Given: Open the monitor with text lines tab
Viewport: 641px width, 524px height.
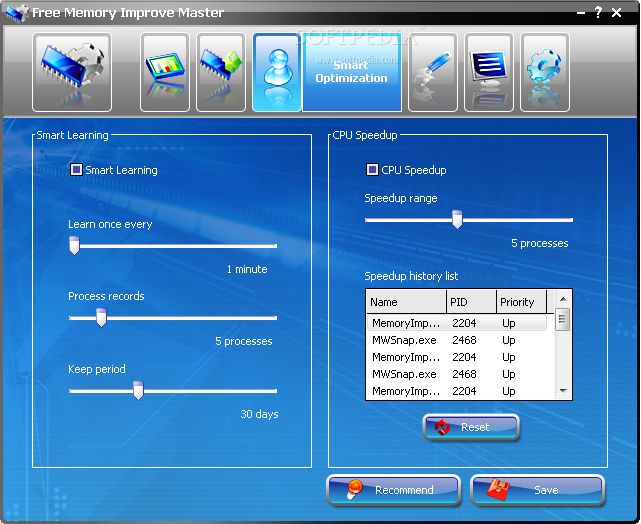Looking at the screenshot, I should tap(489, 72).
